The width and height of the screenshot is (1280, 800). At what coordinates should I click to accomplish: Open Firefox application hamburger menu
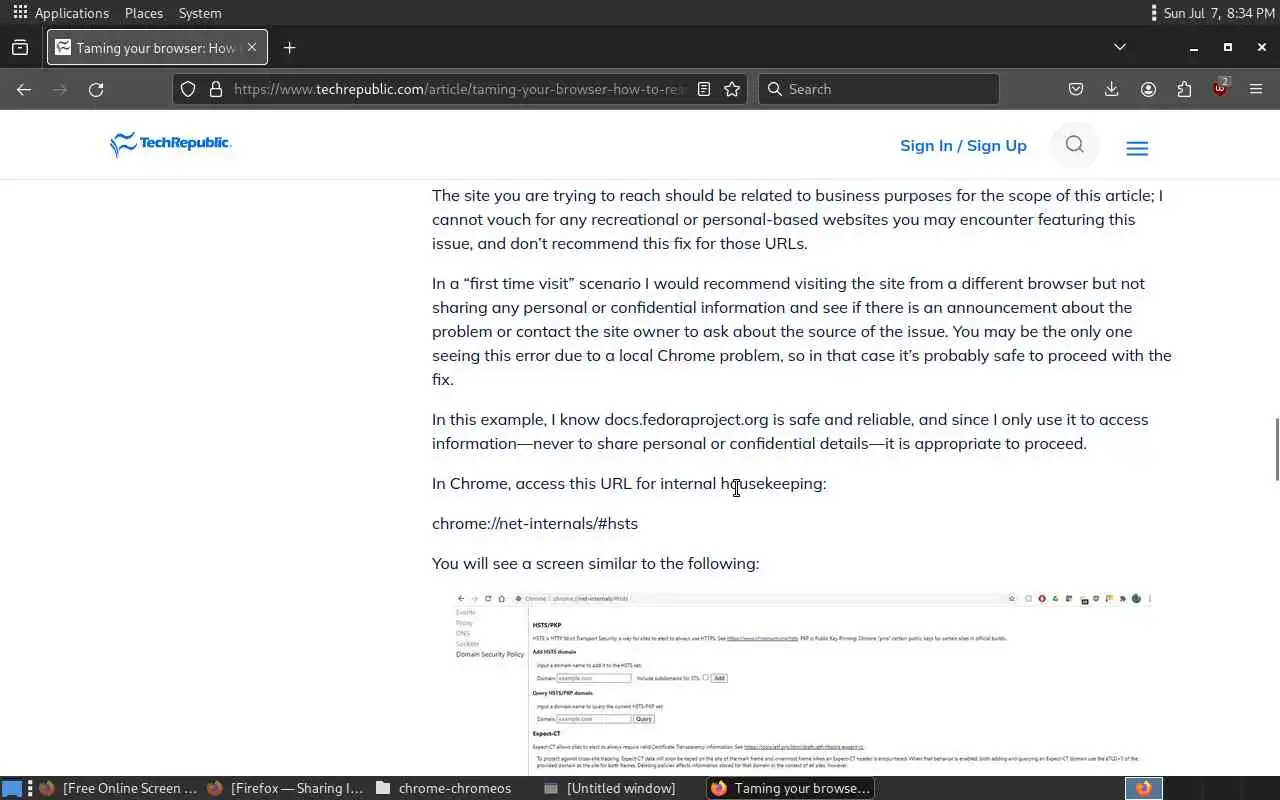coord(1256,89)
